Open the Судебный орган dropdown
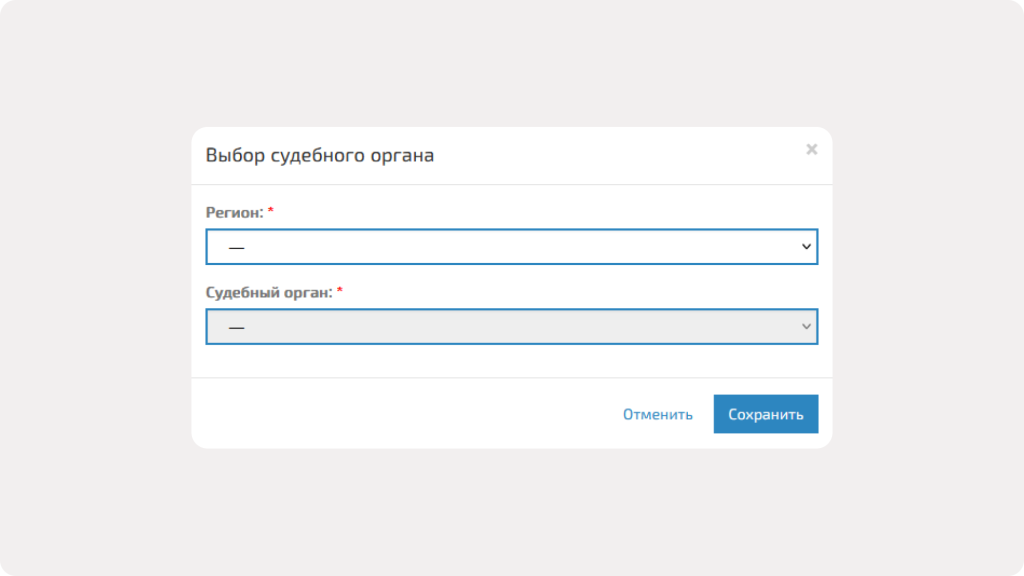The image size is (1024, 576). (x=511, y=327)
